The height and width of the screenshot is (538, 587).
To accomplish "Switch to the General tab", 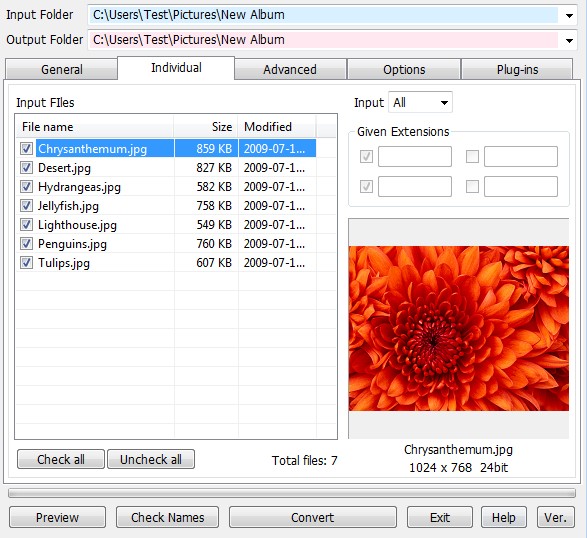I will coord(62,69).
